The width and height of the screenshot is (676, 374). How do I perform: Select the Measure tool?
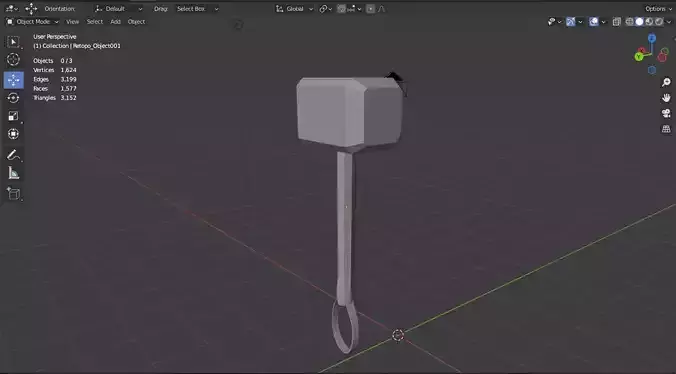[13, 173]
